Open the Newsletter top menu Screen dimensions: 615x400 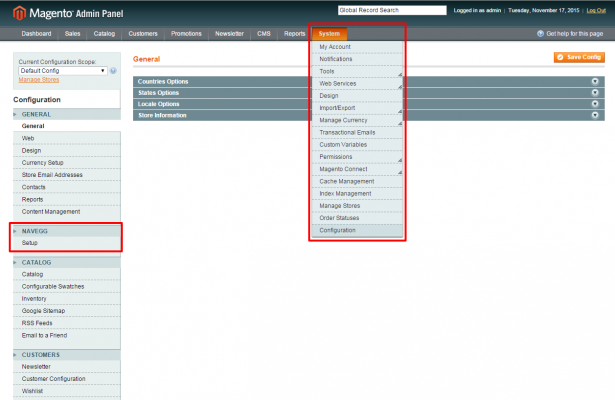[x=229, y=34]
